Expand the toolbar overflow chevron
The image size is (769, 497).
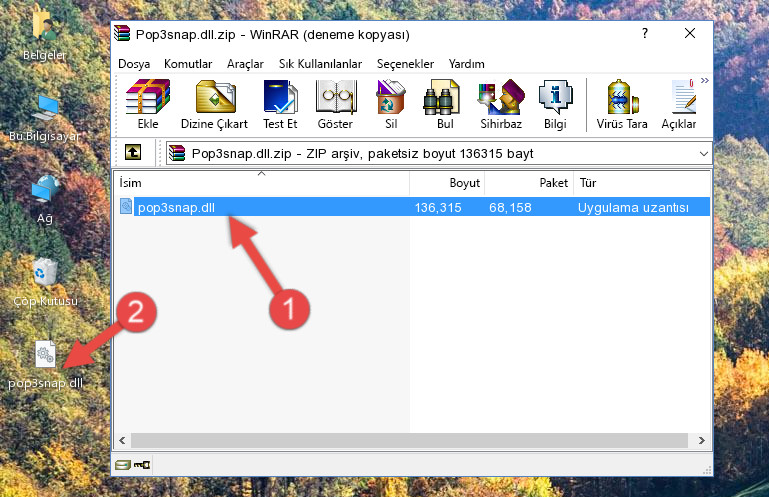tap(705, 80)
